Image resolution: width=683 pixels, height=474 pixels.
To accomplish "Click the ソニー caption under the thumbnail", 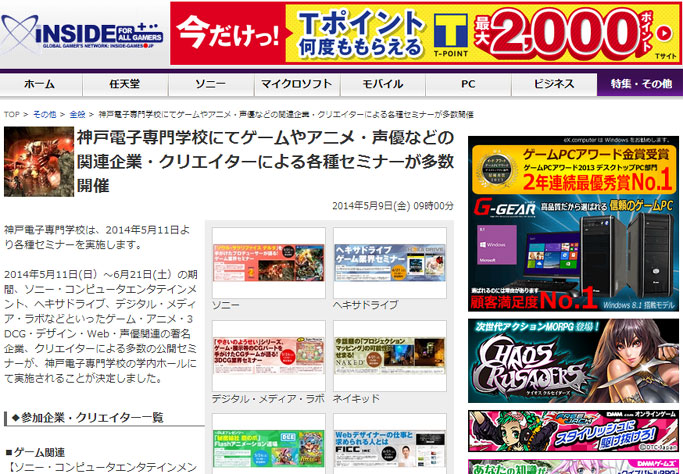I will tap(226, 305).
